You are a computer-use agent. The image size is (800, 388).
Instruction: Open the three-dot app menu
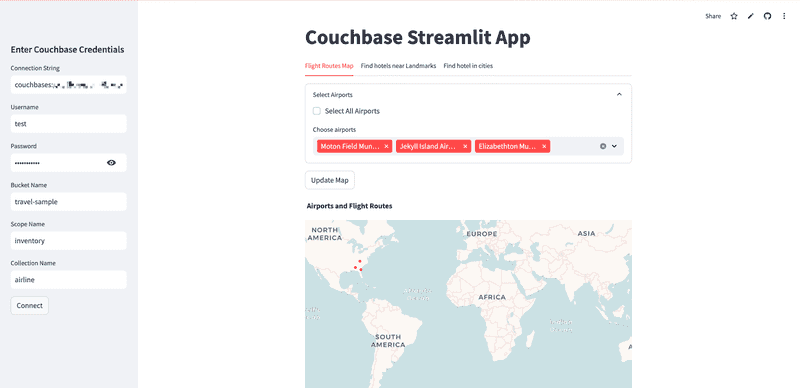click(x=784, y=16)
